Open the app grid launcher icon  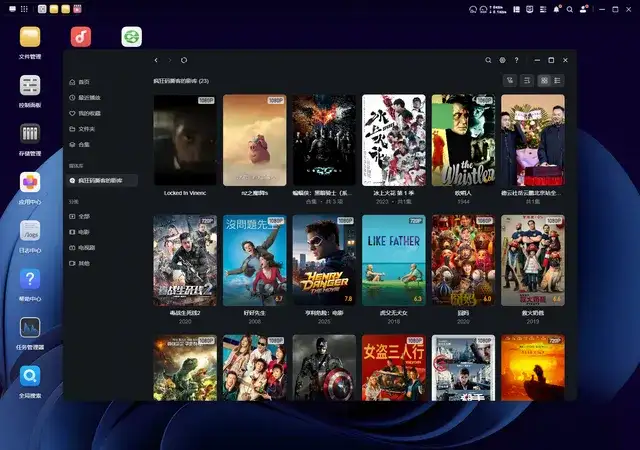24,9
